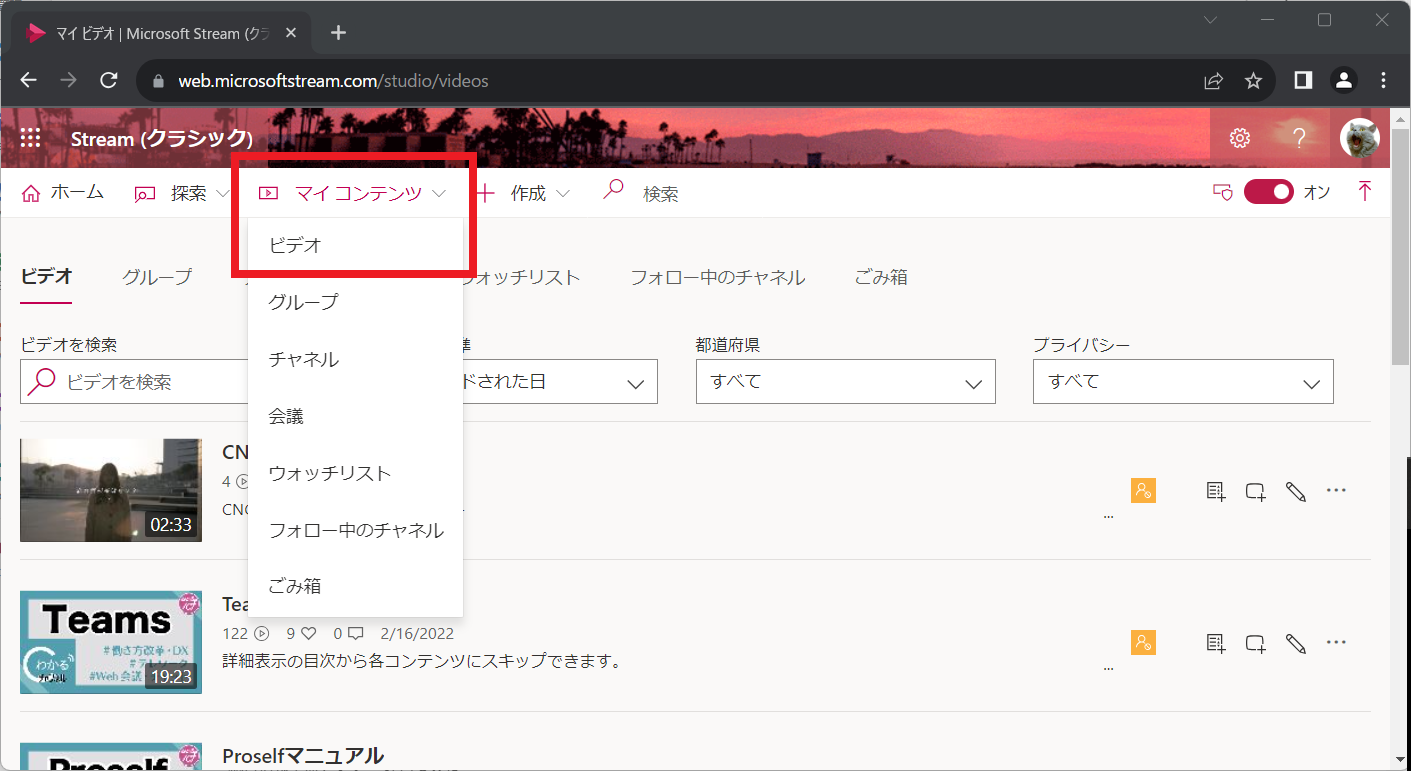Open the Stream settings gear
1411x771 pixels.
coord(1240,138)
